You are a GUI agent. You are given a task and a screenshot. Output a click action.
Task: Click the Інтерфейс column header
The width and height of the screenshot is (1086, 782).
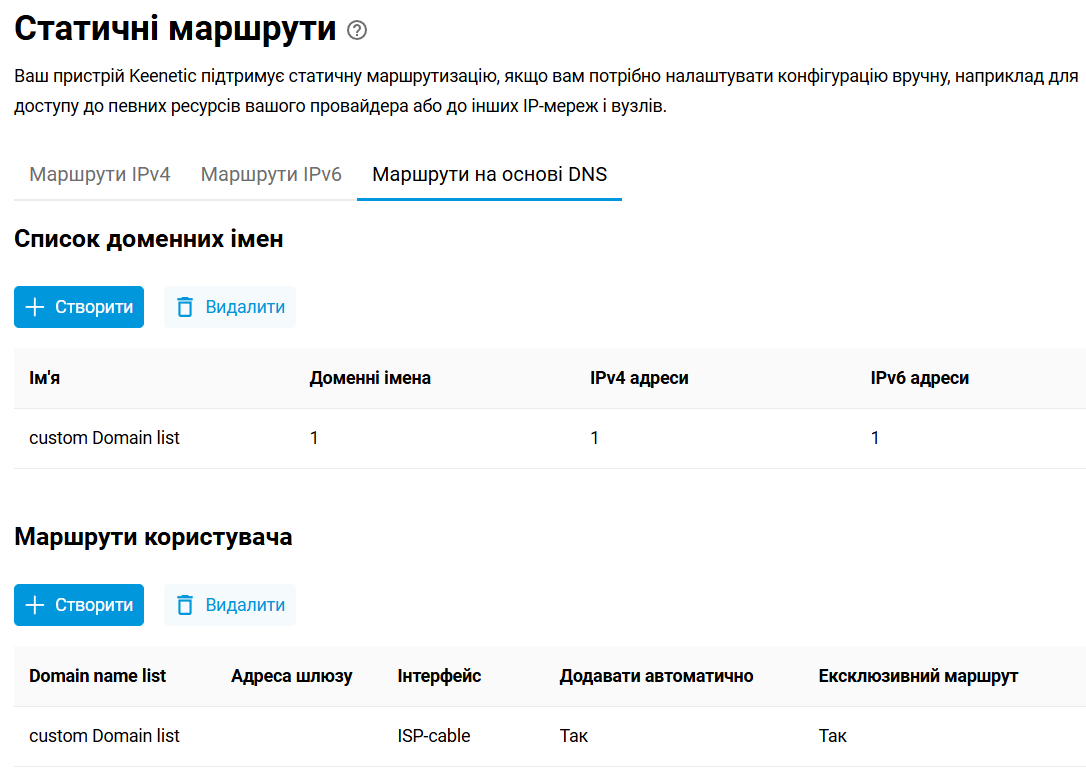[439, 676]
